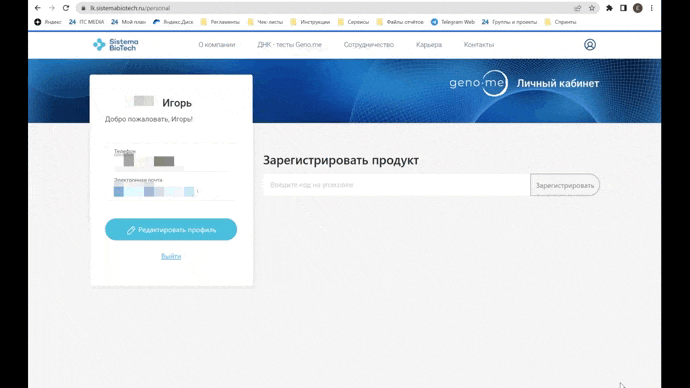Click the Добро пожаловать, Игорь! greeting

point(149,119)
